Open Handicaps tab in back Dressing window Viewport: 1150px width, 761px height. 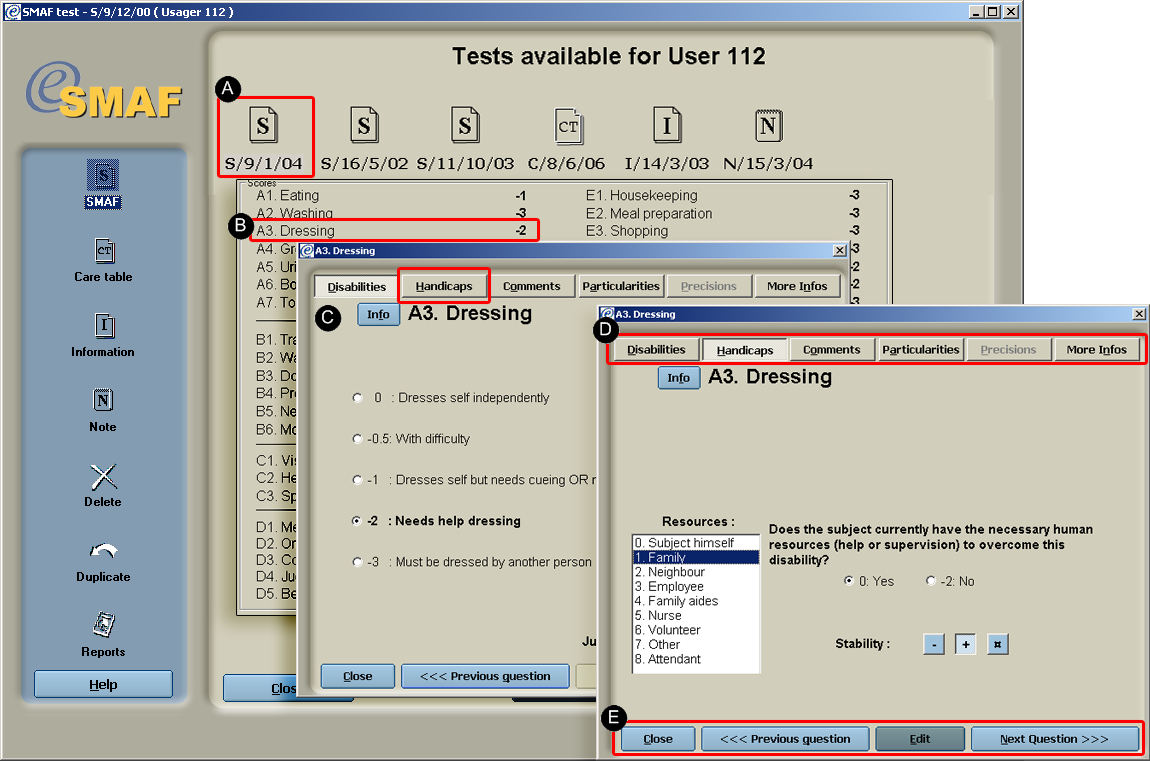point(444,286)
